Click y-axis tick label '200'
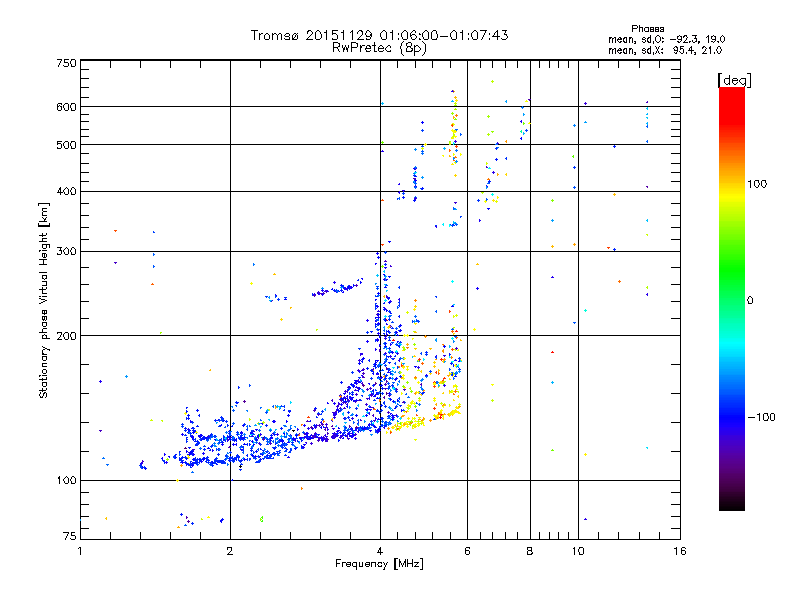Screen dimensions: 800x600 66,336
